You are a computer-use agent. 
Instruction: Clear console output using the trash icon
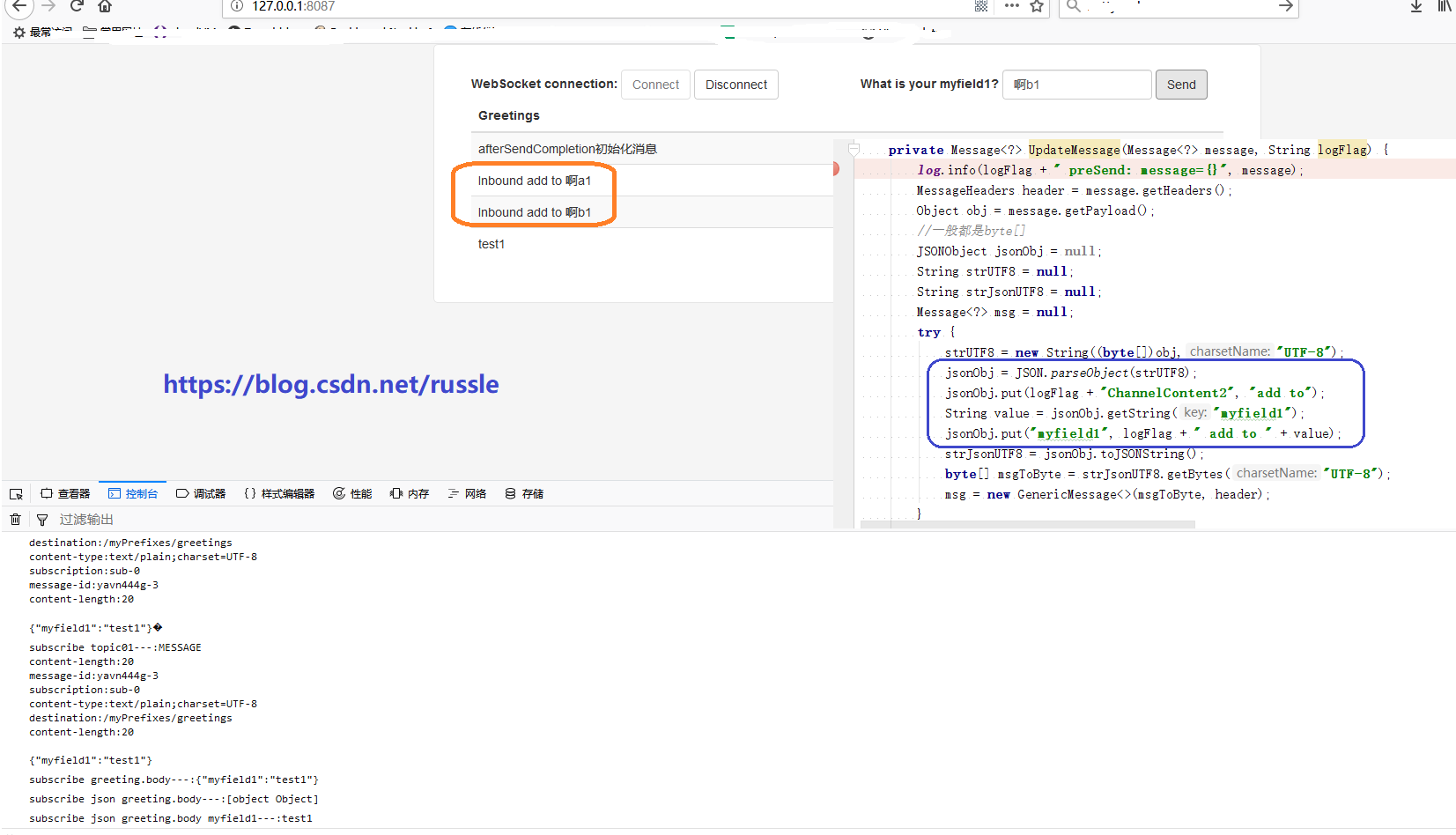tap(15, 519)
